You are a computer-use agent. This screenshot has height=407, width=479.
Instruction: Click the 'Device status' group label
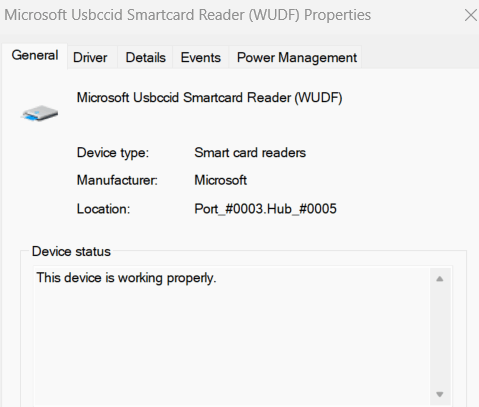[71, 251]
